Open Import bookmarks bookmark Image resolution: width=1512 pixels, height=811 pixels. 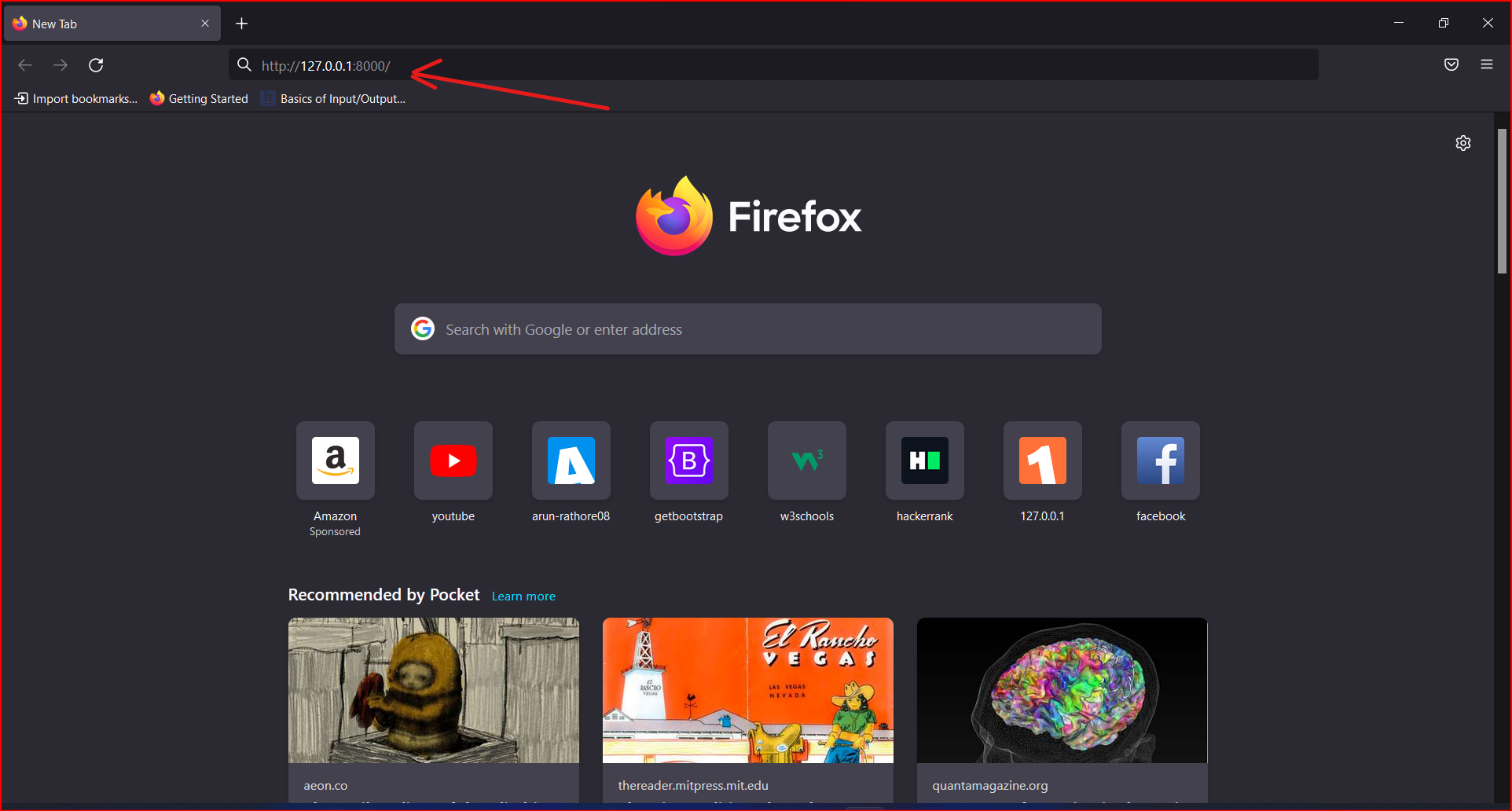coord(76,99)
